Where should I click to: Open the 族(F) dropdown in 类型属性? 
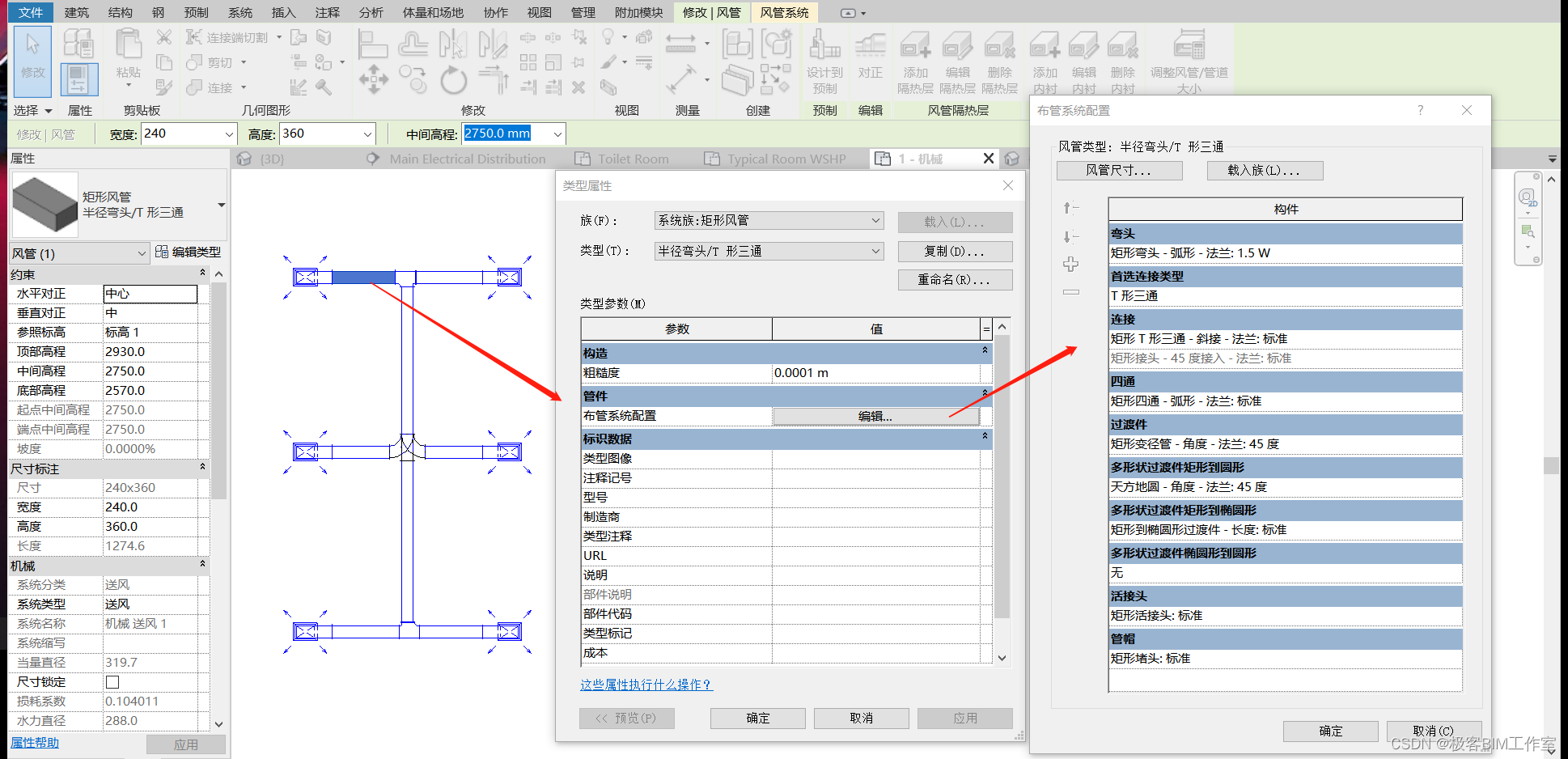click(x=875, y=220)
